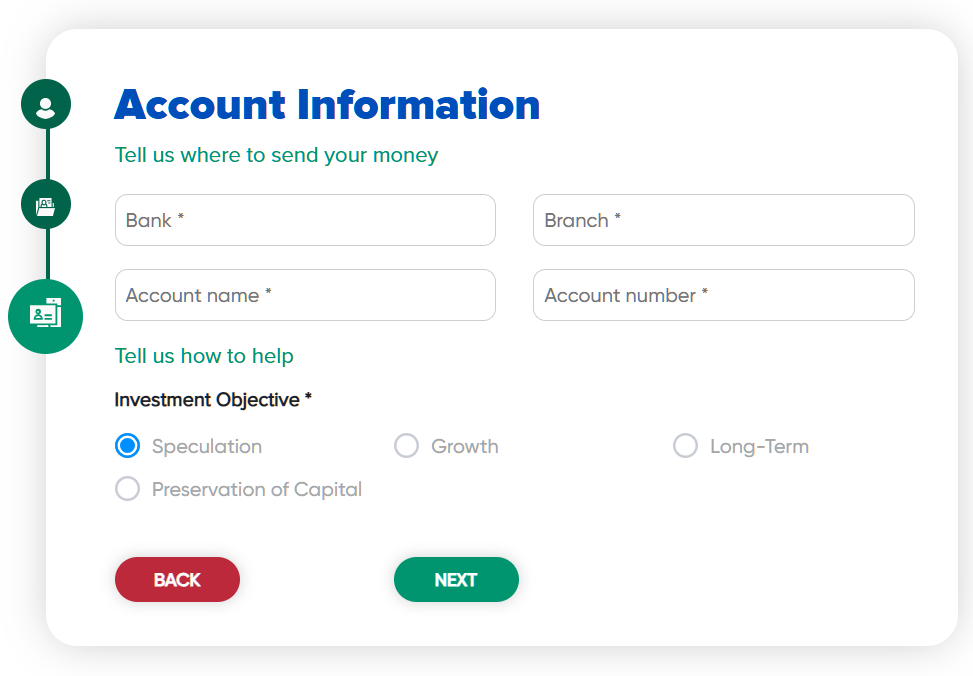This screenshot has height=676, width=973.
Task: Click the 'Tell us how to help' subheading
Action: click(204, 356)
